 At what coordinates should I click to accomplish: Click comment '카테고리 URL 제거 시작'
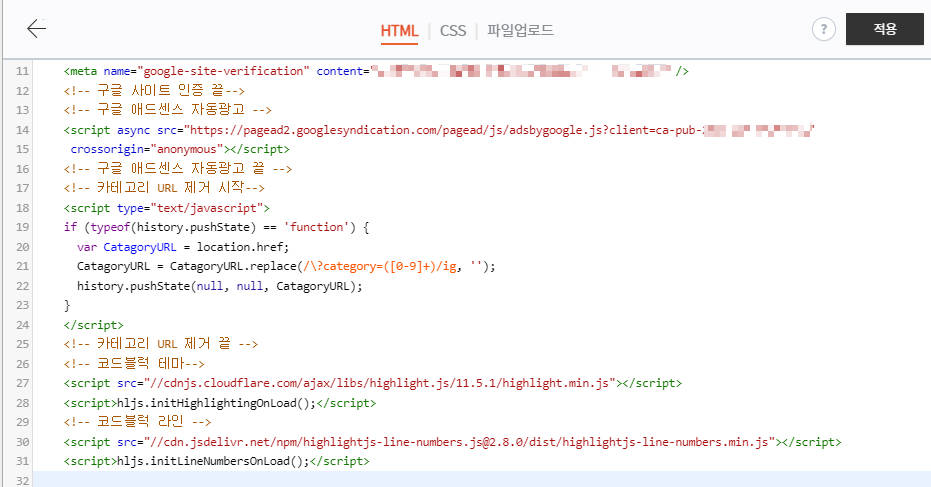tap(164, 188)
